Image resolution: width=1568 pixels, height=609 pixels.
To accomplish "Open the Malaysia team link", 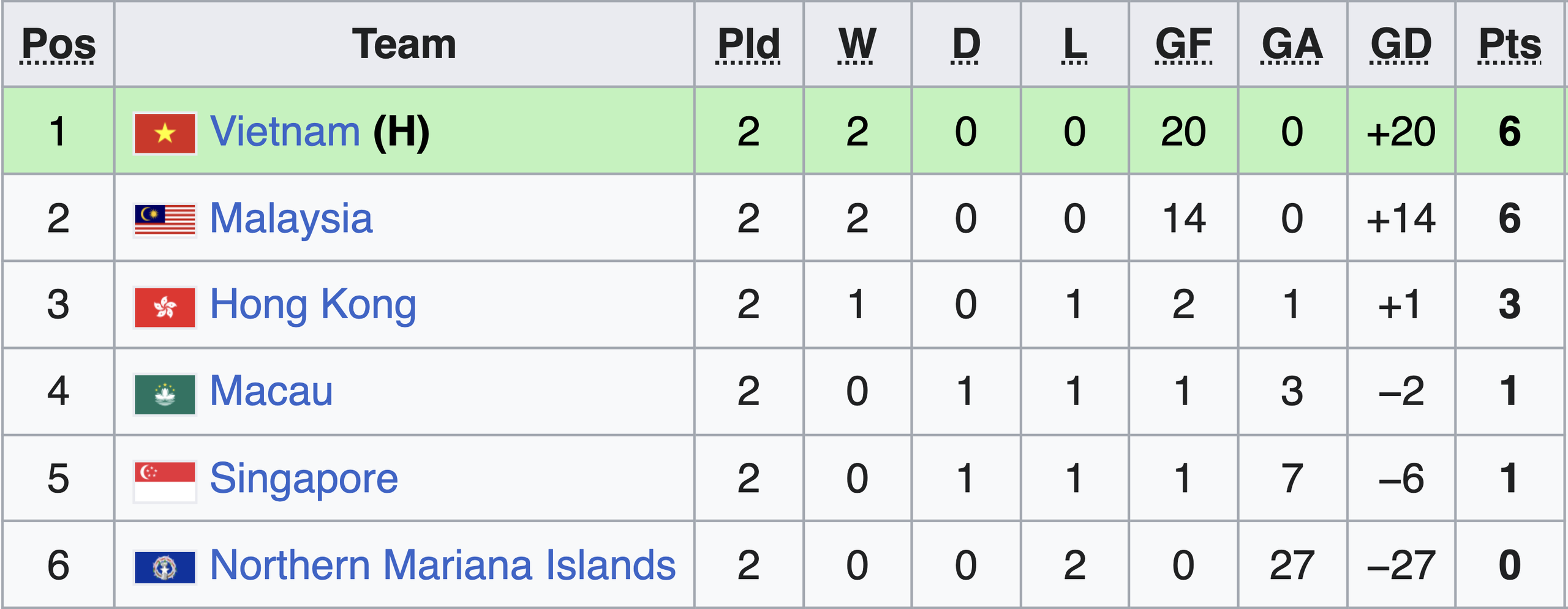I will click(x=291, y=219).
